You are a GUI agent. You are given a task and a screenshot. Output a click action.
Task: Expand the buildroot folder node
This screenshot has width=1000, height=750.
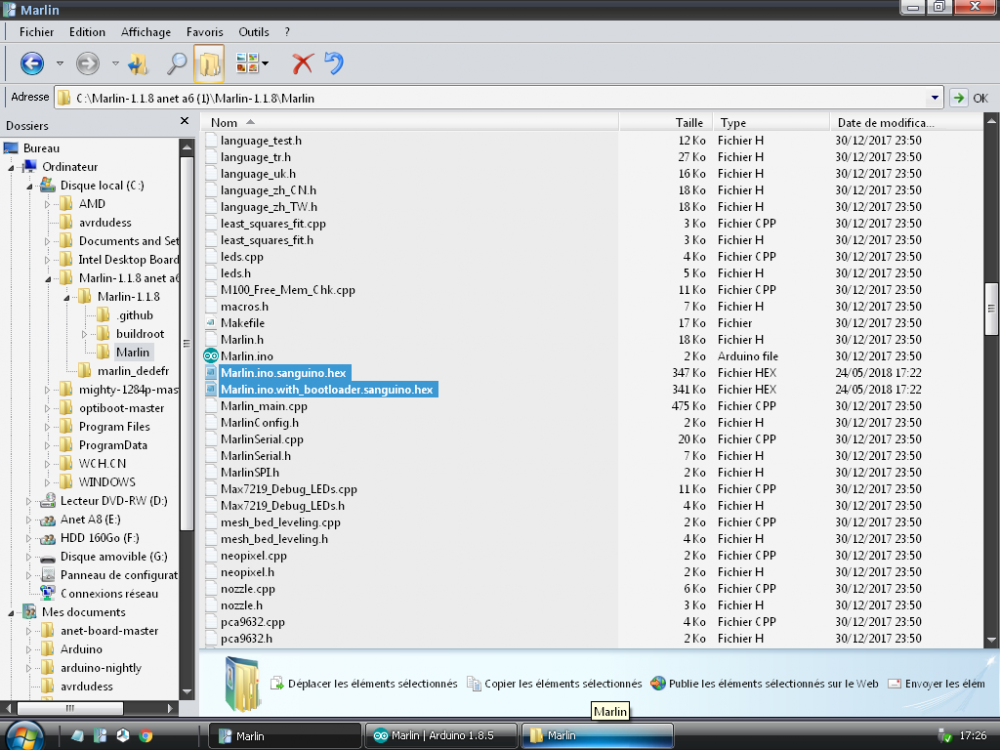[x=84, y=334]
